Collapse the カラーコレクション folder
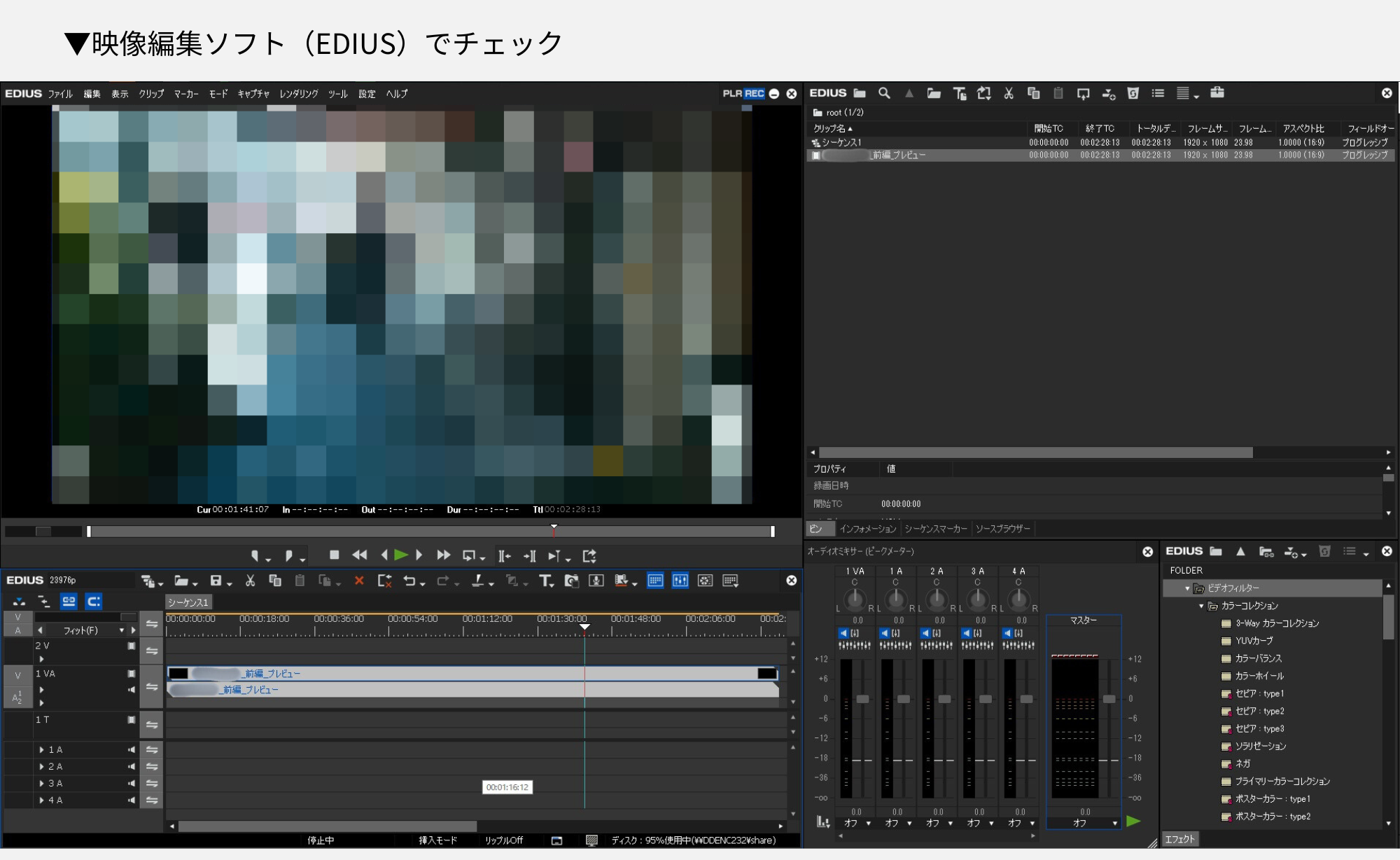Screen dimensions: 1400x860 tap(1202, 606)
